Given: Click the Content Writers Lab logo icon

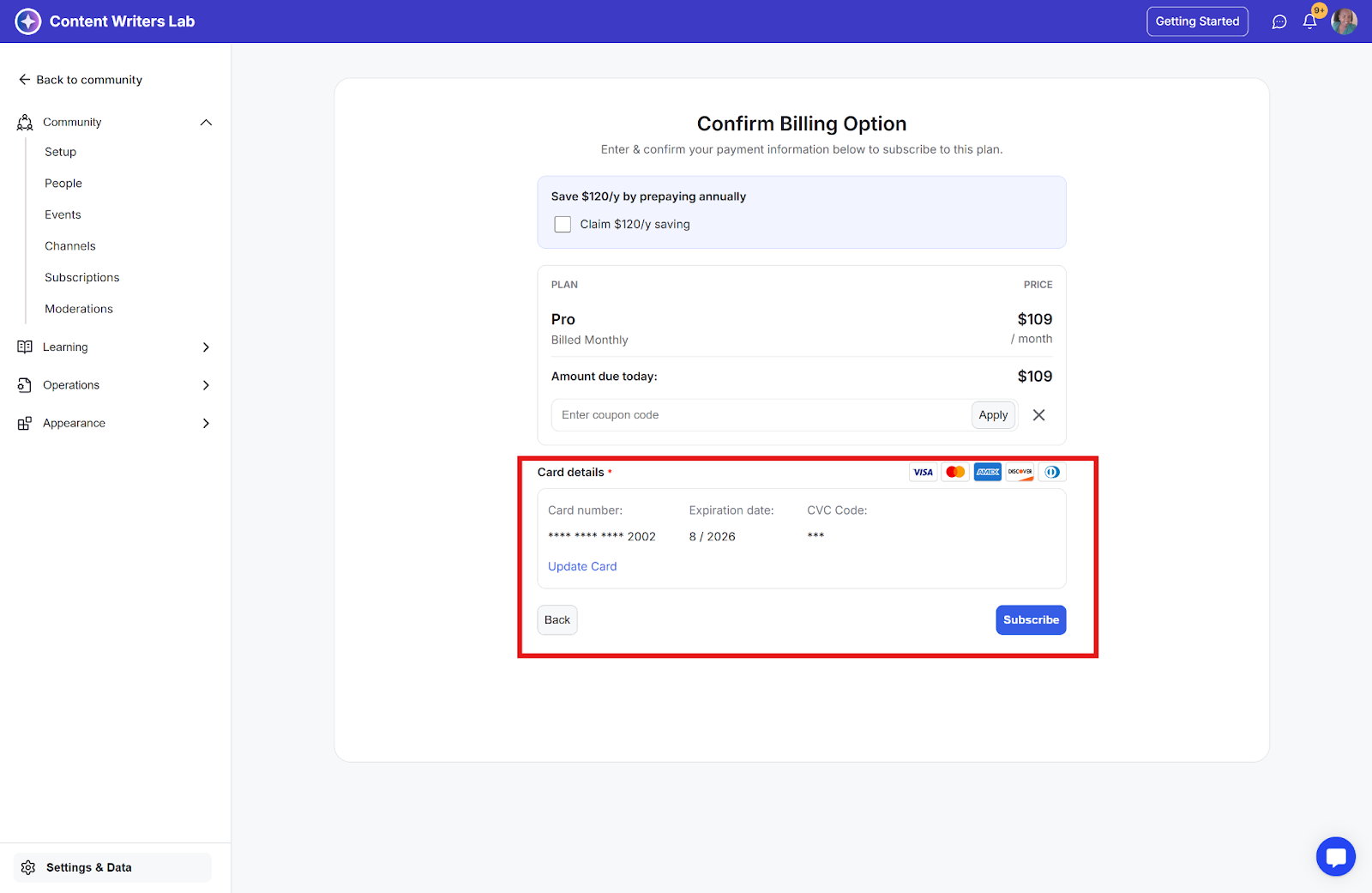Looking at the screenshot, I should point(28,21).
